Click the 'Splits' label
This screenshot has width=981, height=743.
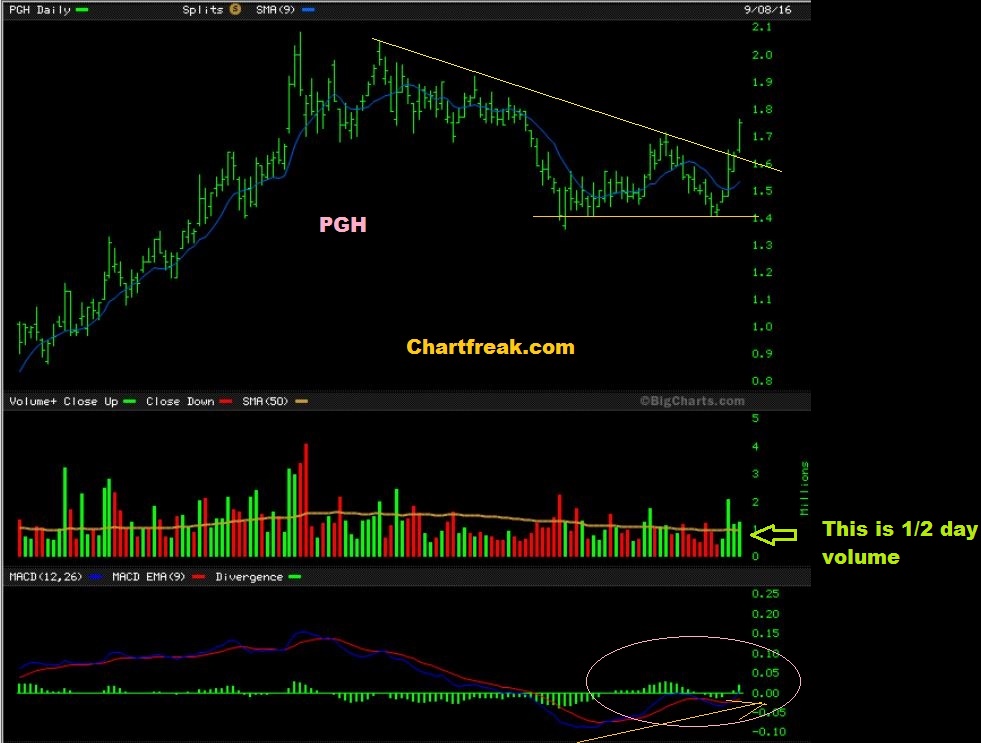coord(203,9)
